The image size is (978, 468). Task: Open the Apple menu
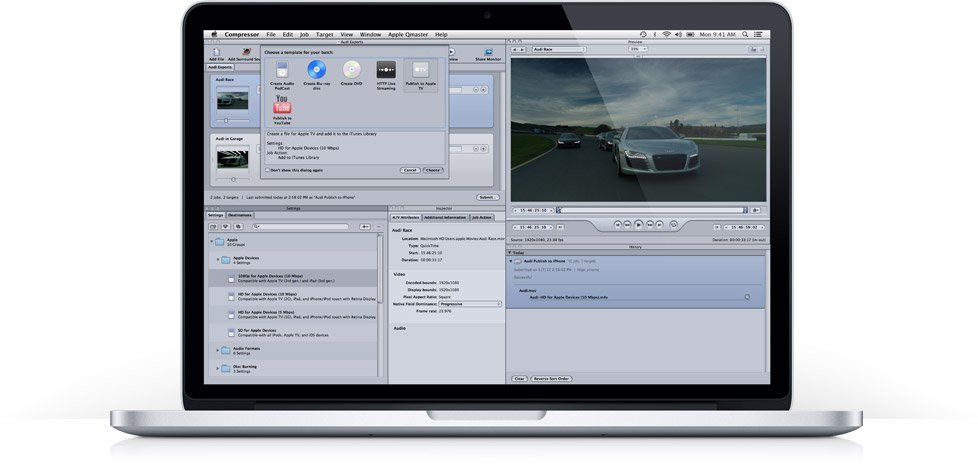click(x=215, y=34)
